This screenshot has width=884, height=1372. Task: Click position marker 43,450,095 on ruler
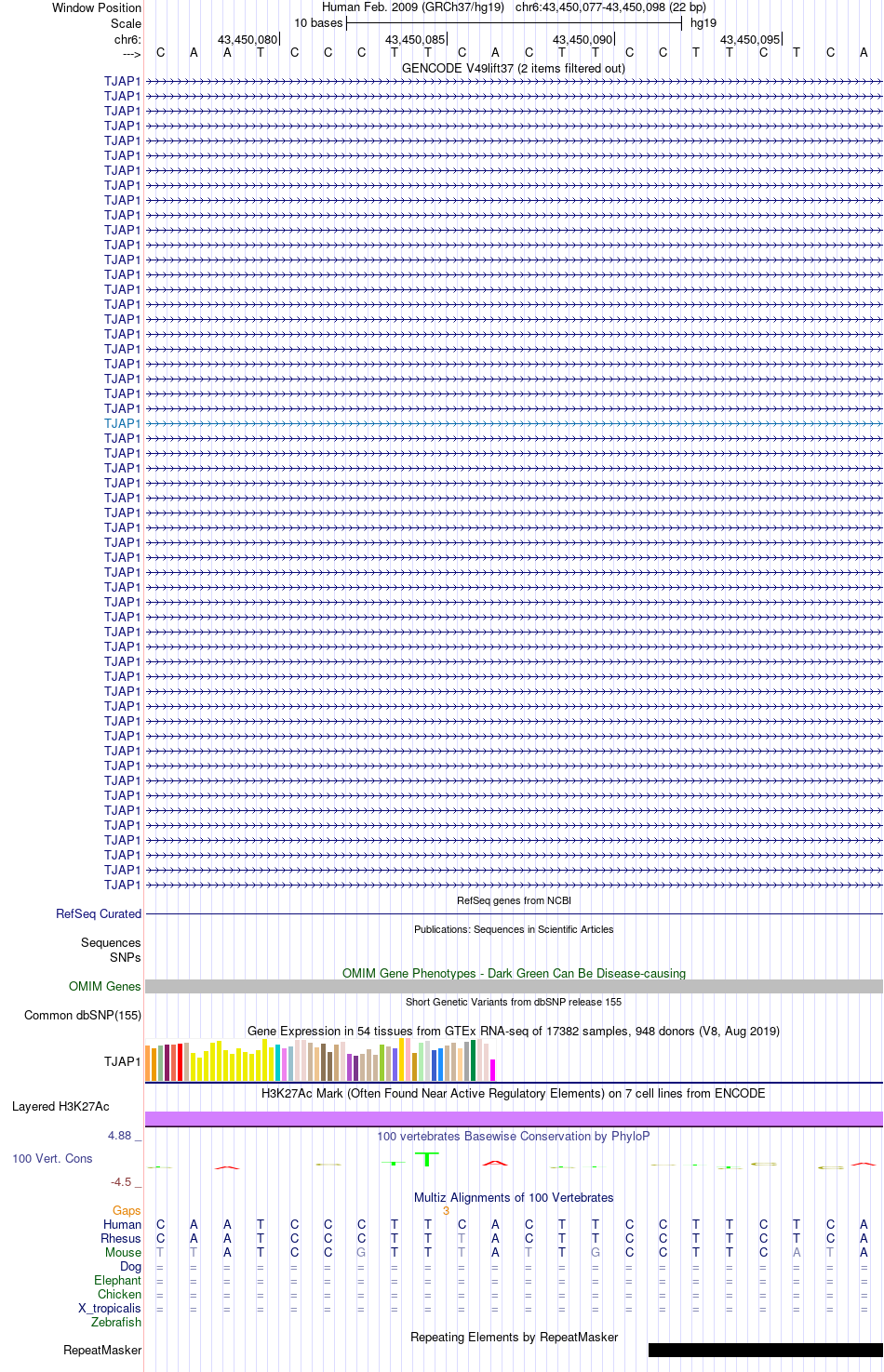750,39
